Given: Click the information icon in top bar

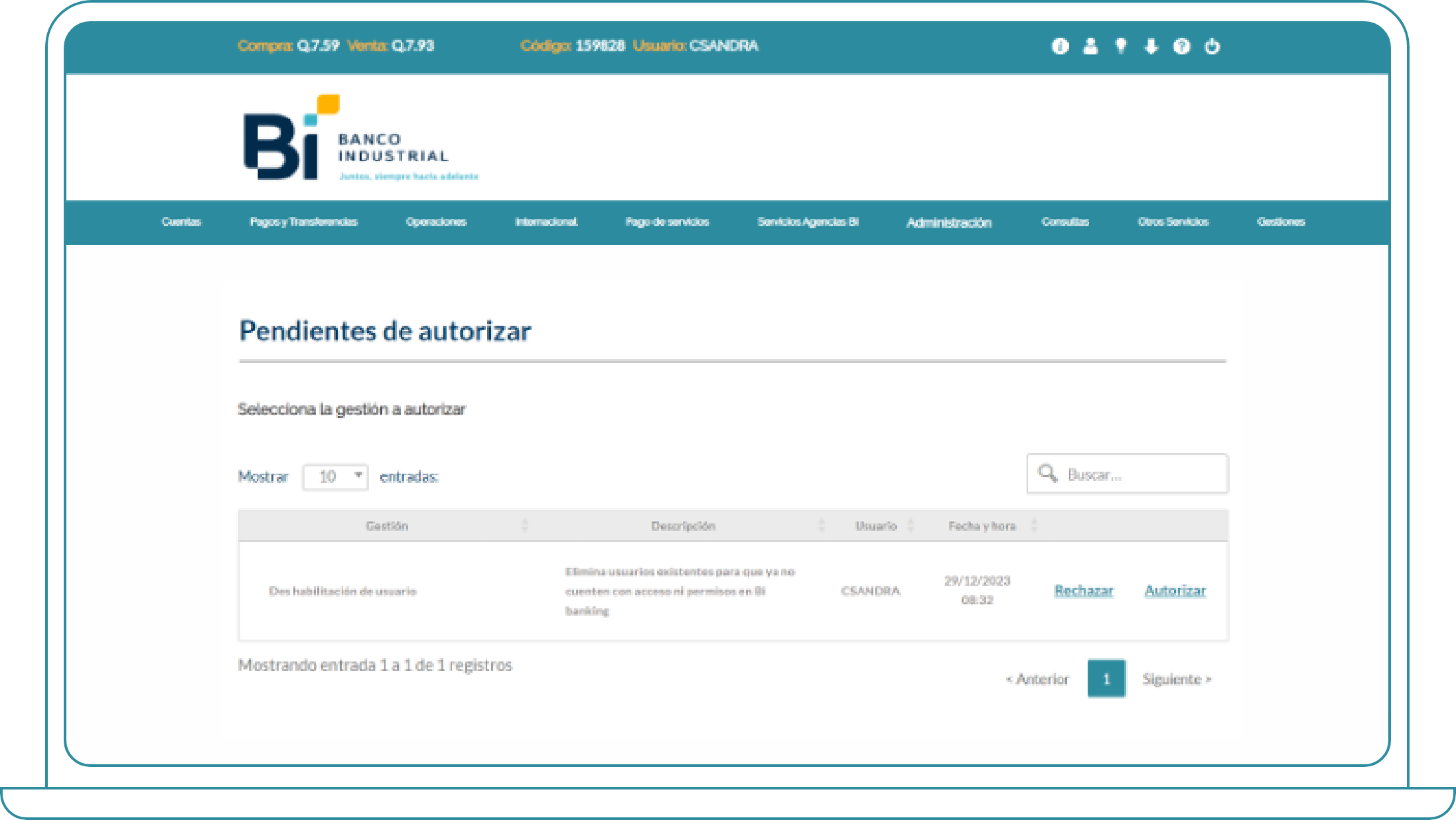Looking at the screenshot, I should 1060,46.
